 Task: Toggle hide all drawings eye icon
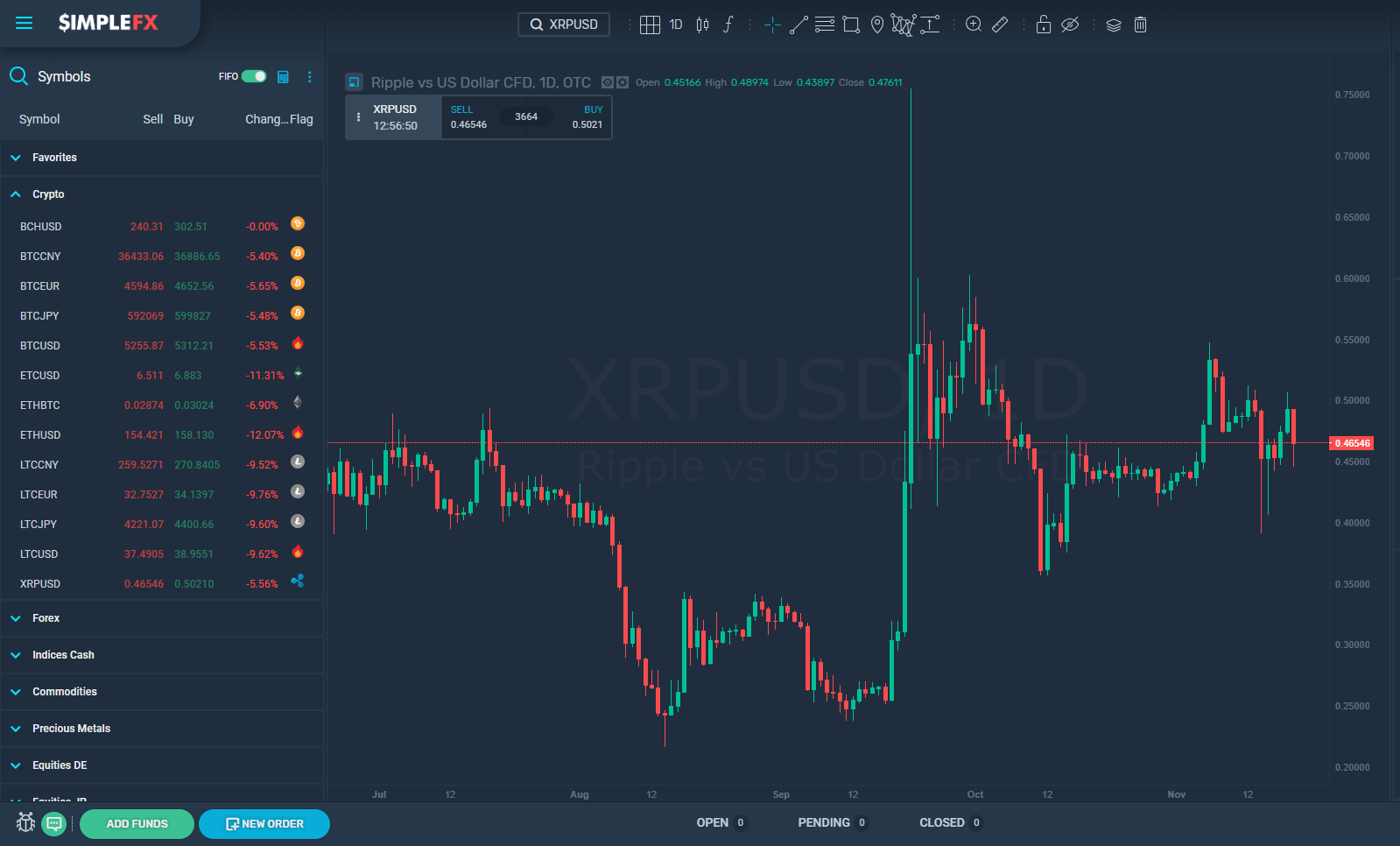coord(1070,25)
